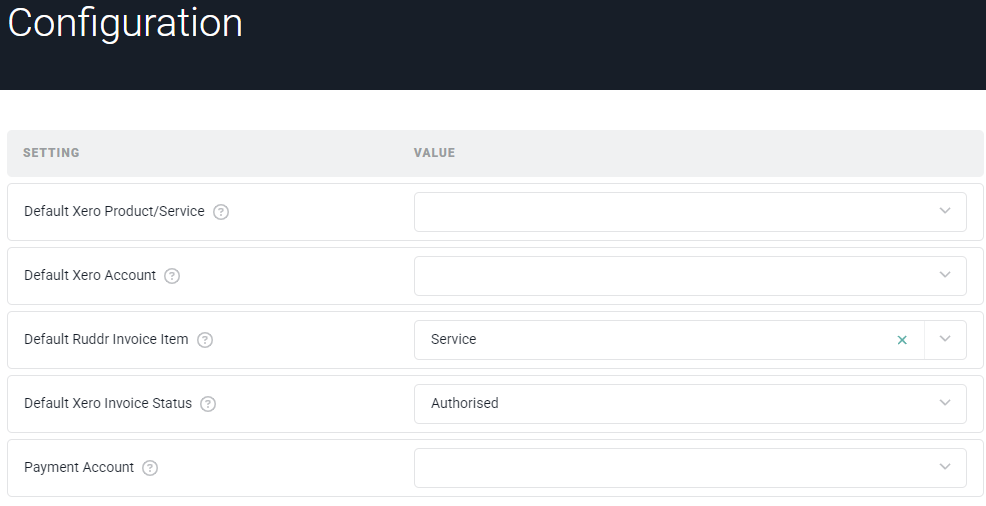Click help icon beside Default Xero Product/Service
The height and width of the screenshot is (506, 986).
pos(221,212)
